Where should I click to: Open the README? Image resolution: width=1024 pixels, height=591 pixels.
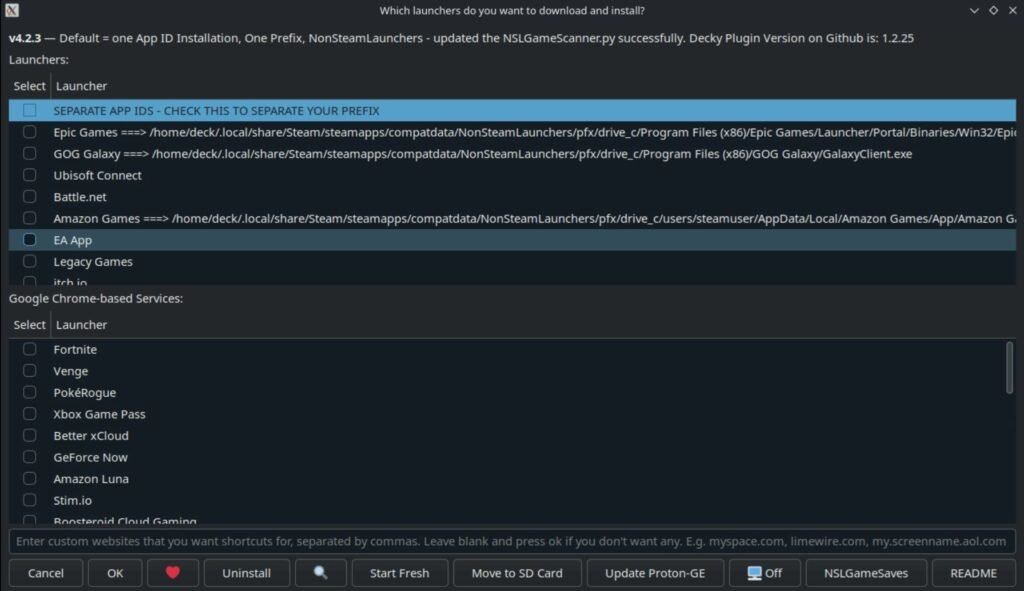(974, 573)
